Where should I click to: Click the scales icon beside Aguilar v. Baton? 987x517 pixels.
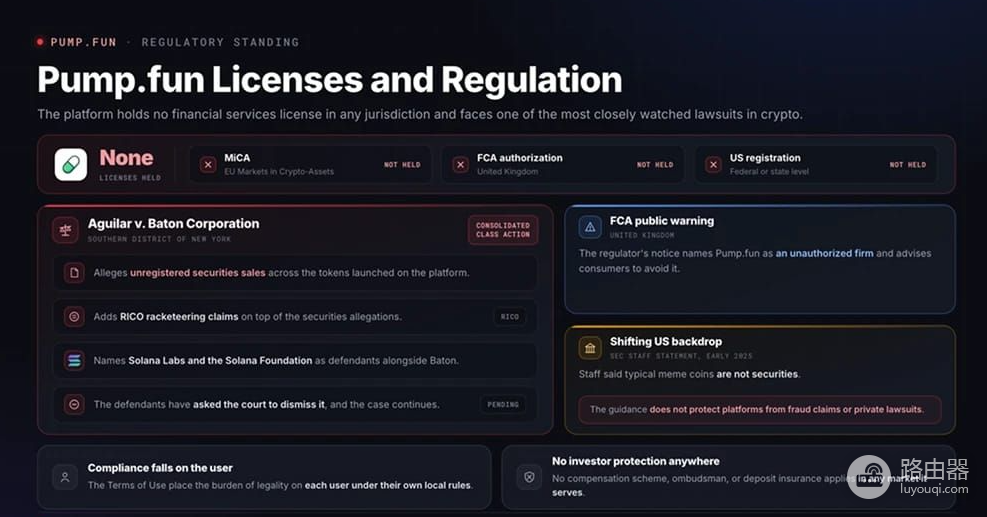coord(65,230)
